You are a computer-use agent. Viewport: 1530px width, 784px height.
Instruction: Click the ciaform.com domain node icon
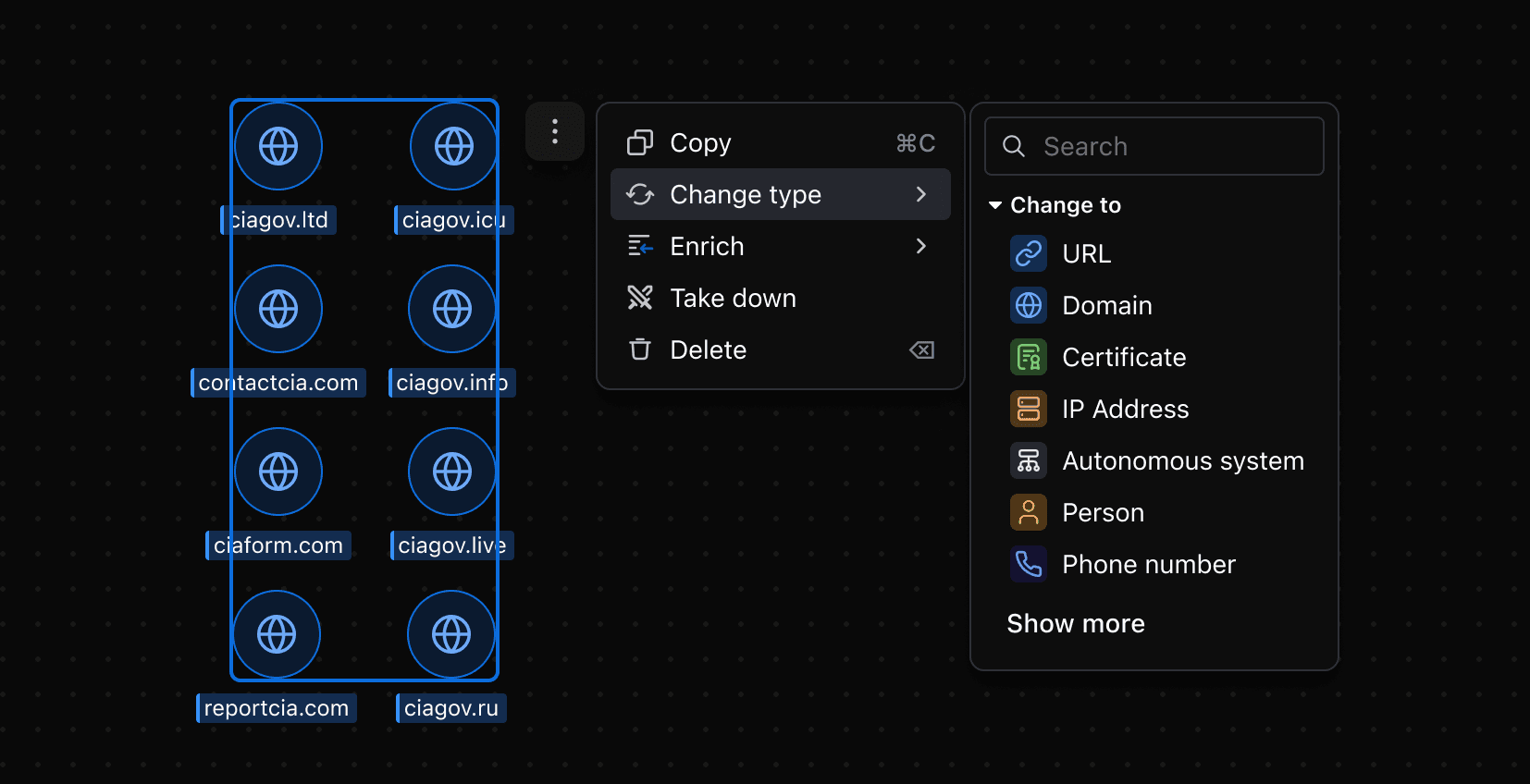278,472
